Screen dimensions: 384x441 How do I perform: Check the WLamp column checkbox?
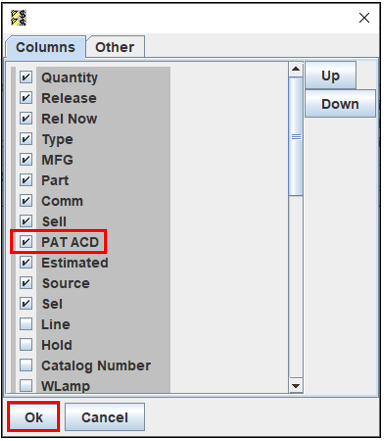tap(26, 386)
